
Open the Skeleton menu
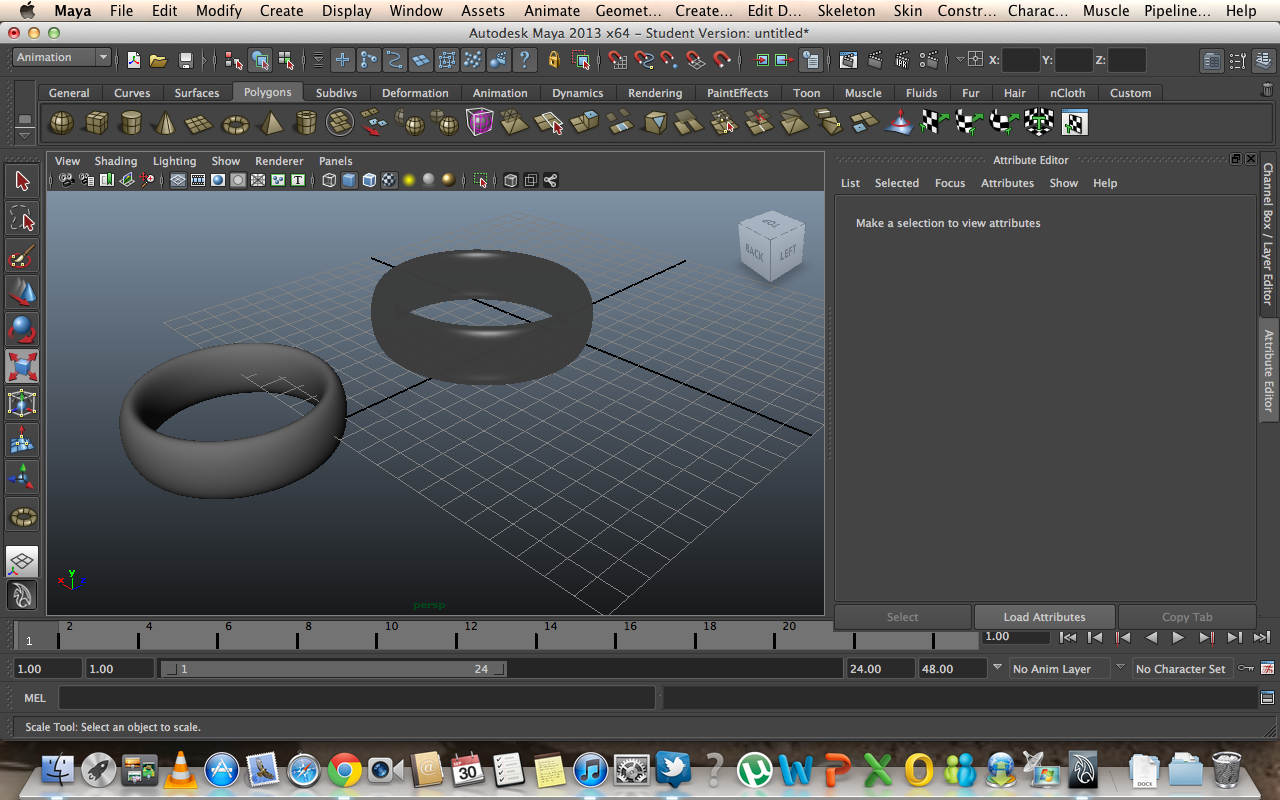click(846, 11)
